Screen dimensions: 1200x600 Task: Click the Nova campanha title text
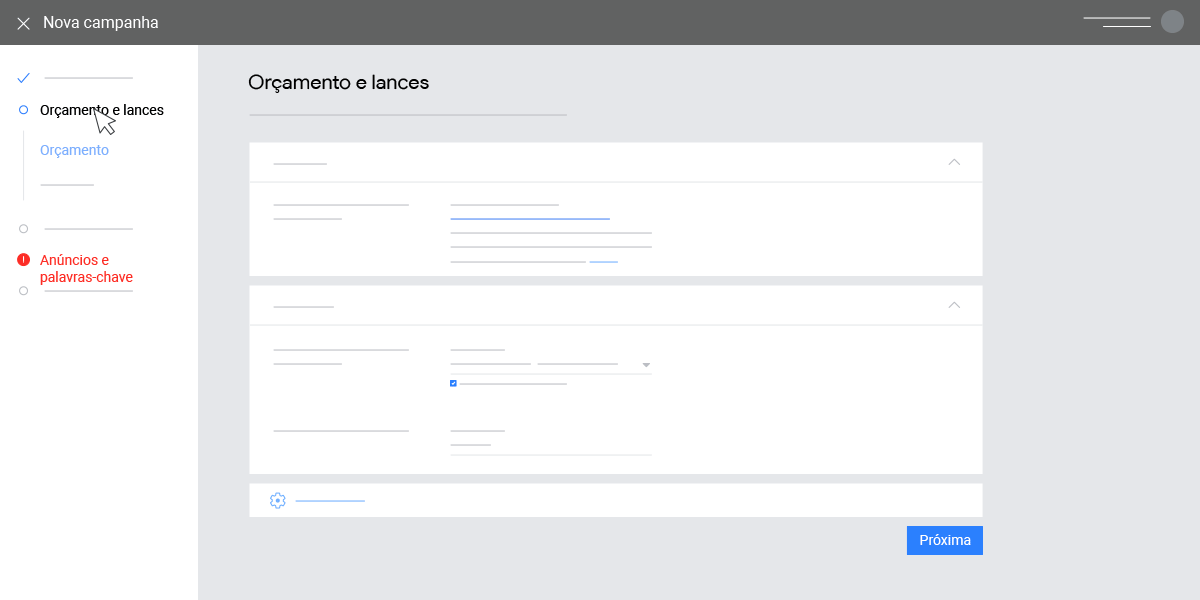[101, 22]
